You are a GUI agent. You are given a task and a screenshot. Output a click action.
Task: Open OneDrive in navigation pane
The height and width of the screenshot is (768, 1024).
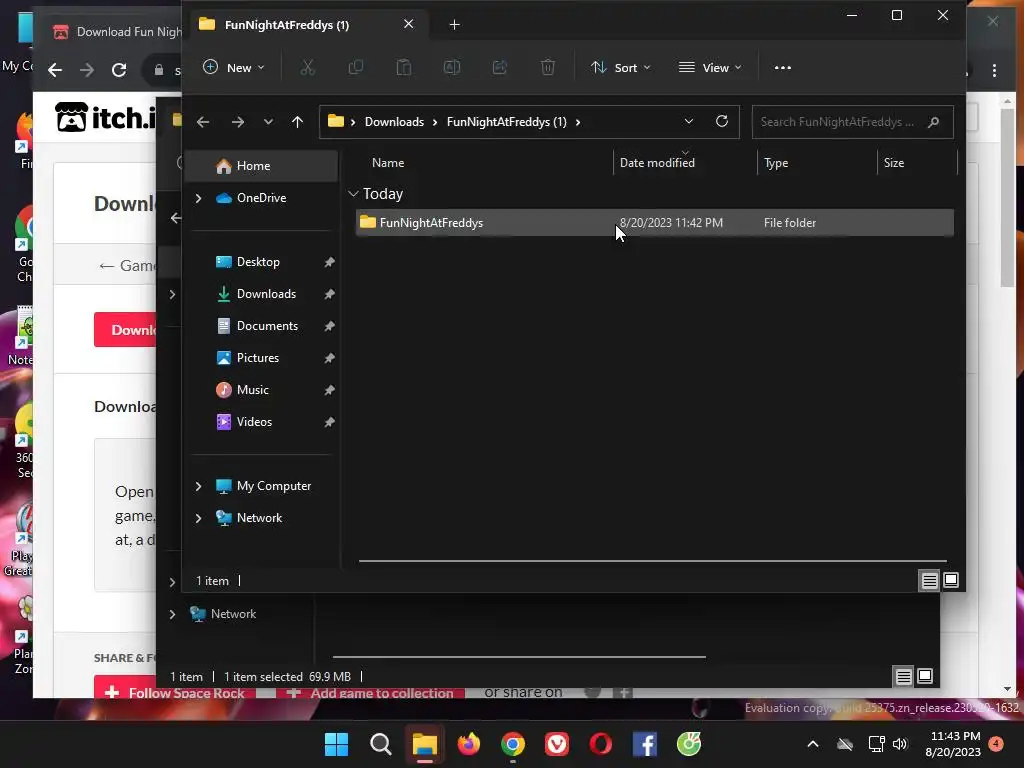pyautogui.click(x=261, y=198)
